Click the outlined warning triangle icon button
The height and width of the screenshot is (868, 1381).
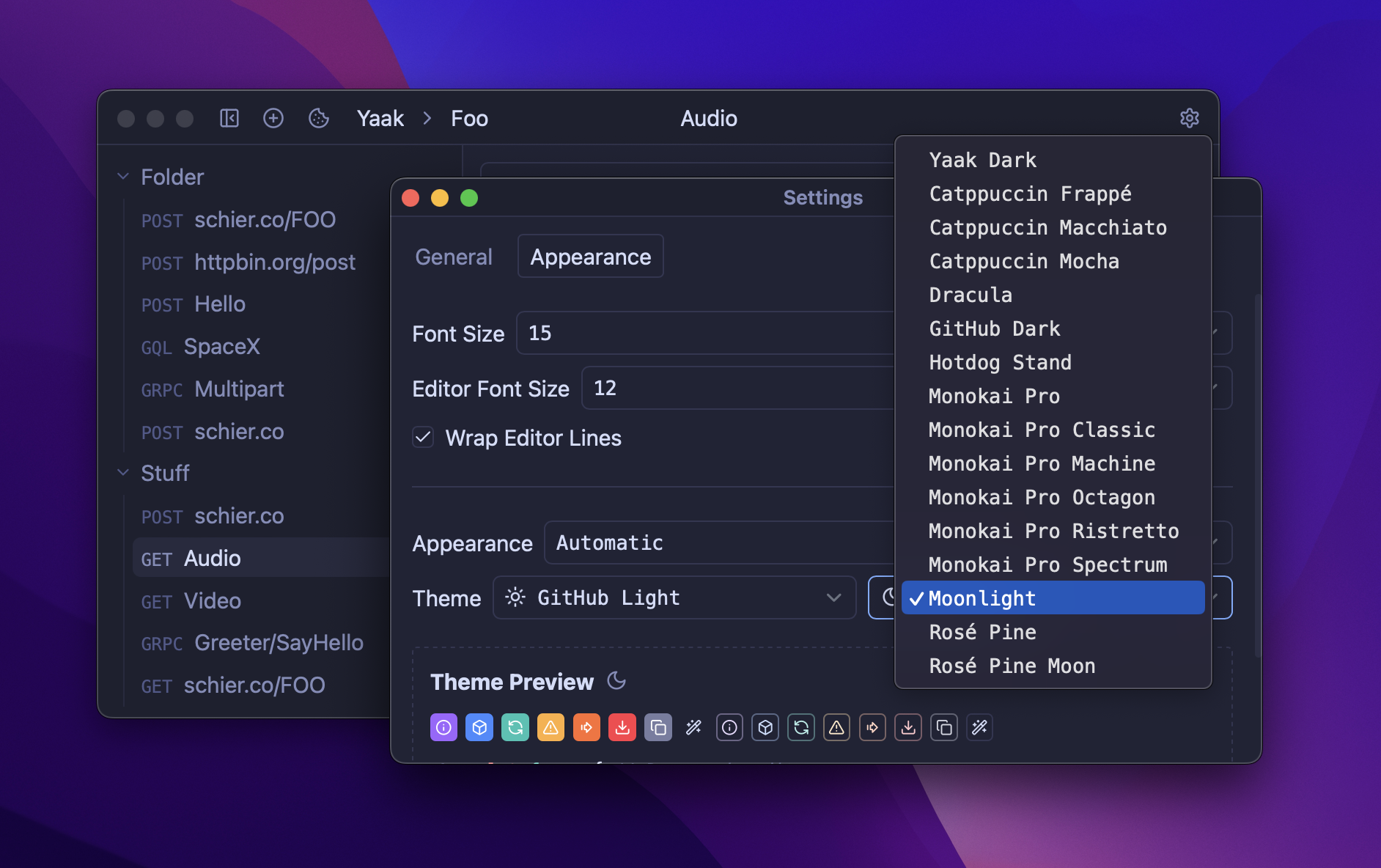[x=836, y=727]
